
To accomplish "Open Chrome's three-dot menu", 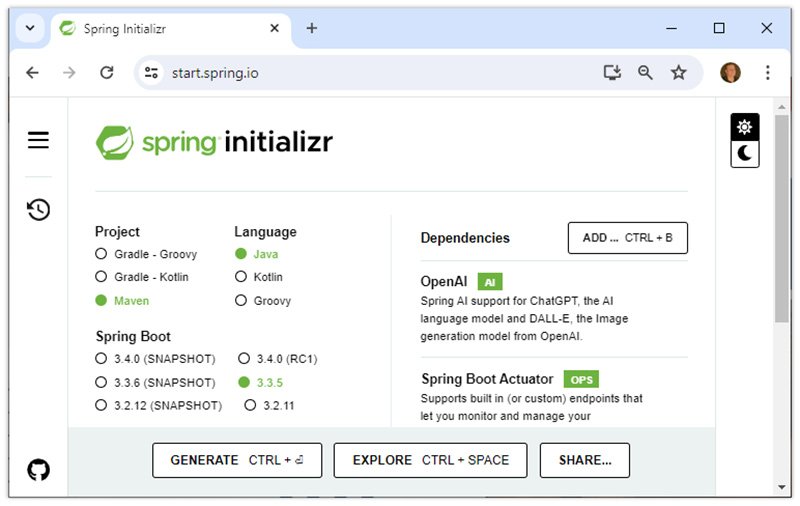I will 767,72.
